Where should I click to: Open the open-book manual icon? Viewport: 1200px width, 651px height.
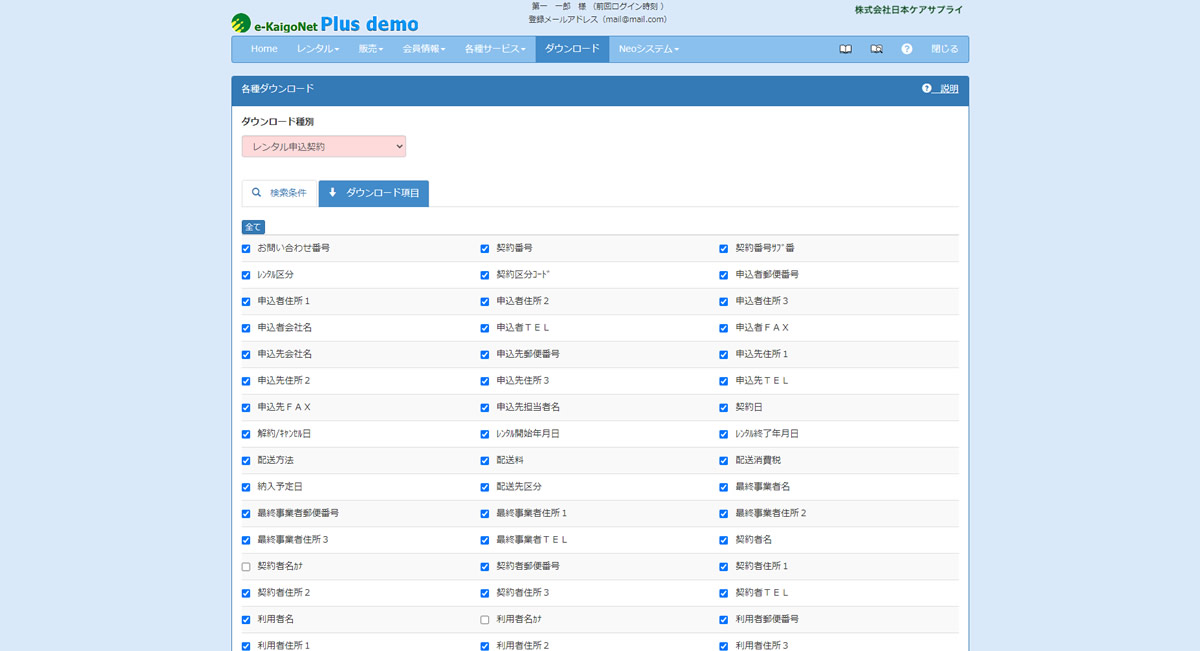click(x=845, y=49)
